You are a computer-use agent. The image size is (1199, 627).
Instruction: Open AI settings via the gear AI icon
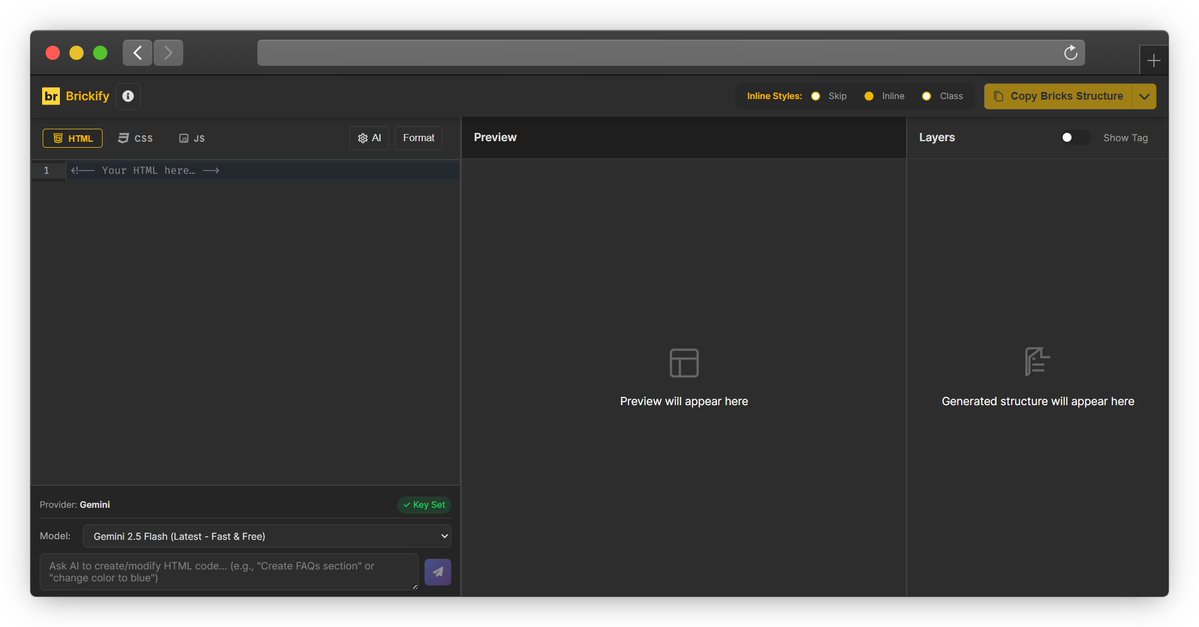click(x=368, y=137)
